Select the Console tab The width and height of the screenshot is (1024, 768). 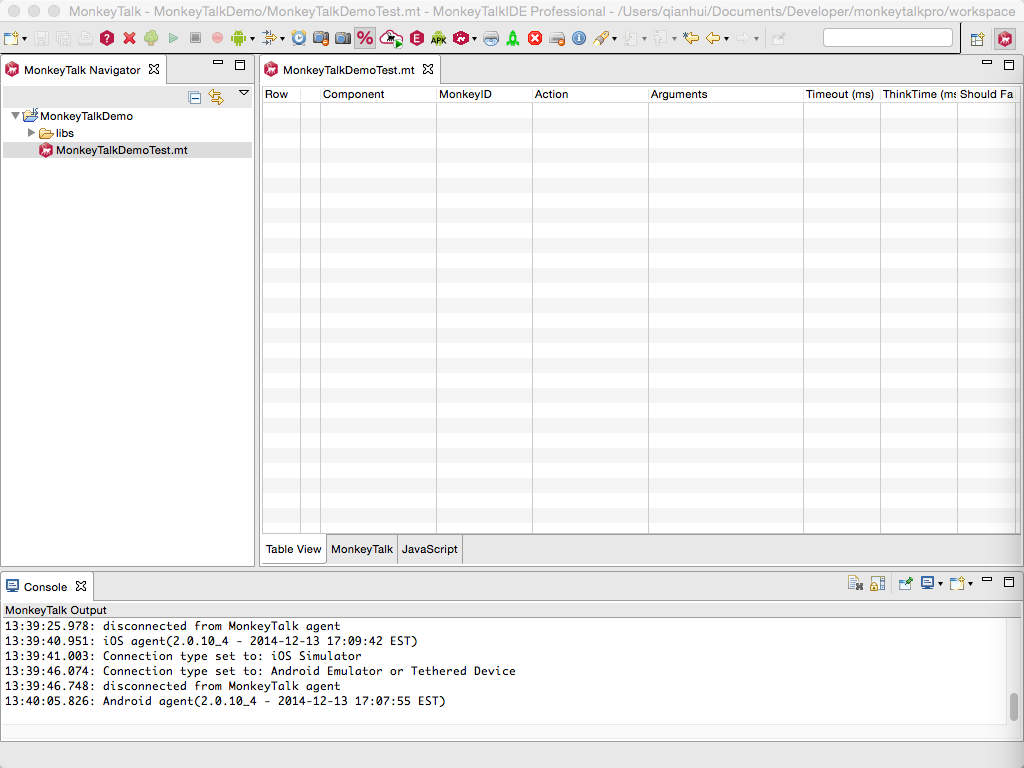[45, 587]
